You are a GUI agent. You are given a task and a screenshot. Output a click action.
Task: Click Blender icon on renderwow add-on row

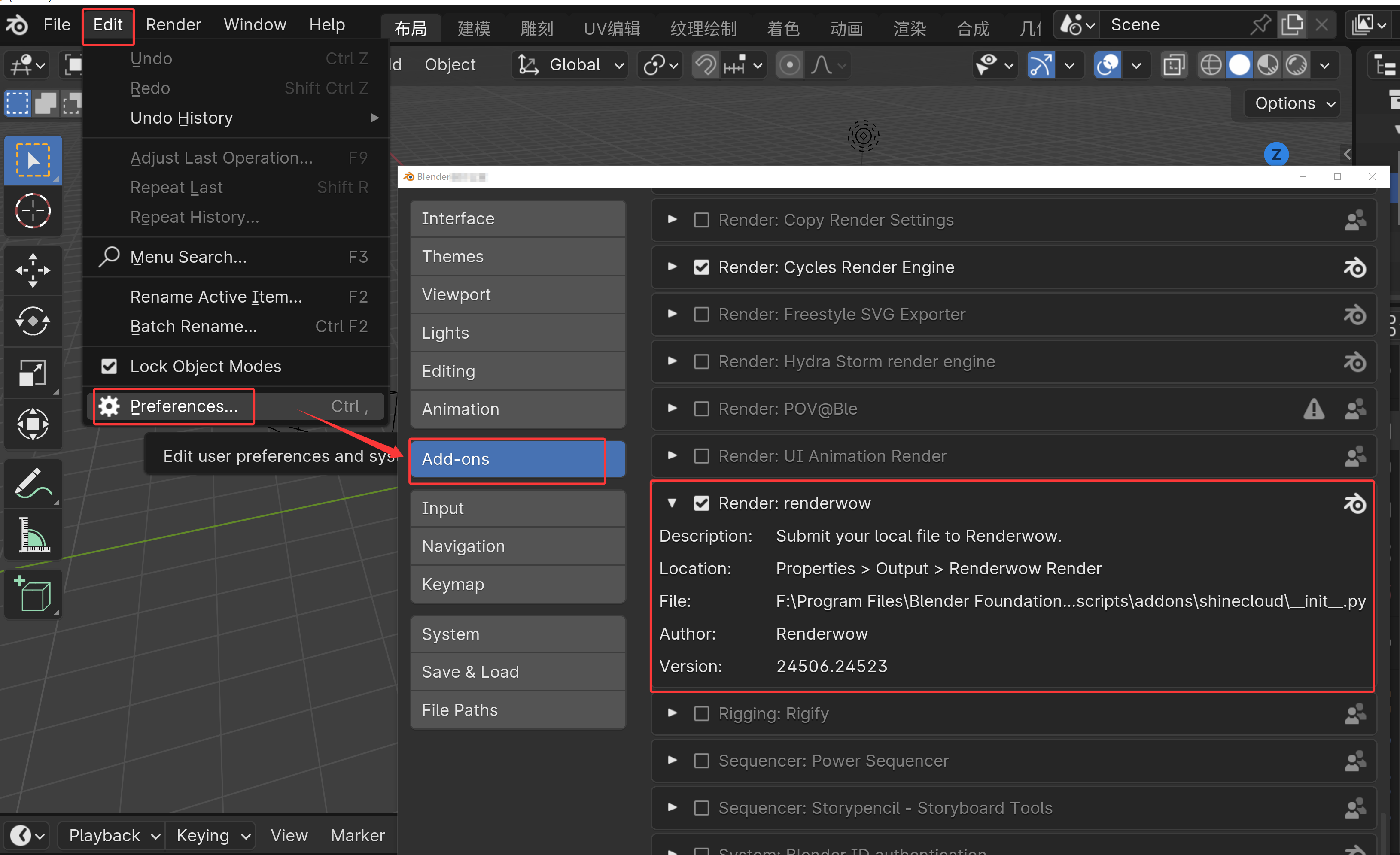pos(1354,503)
